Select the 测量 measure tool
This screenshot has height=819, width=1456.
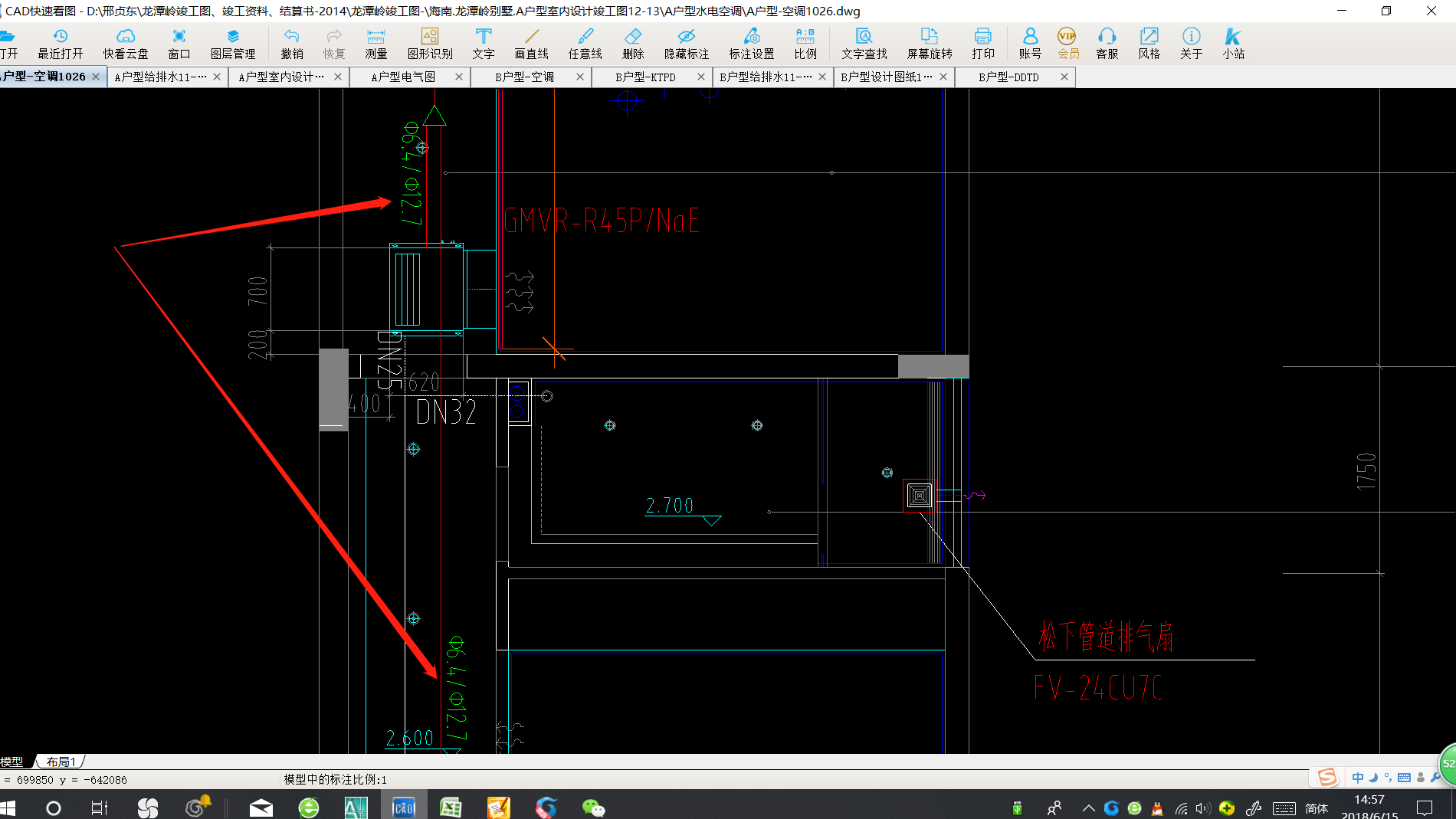(x=376, y=44)
